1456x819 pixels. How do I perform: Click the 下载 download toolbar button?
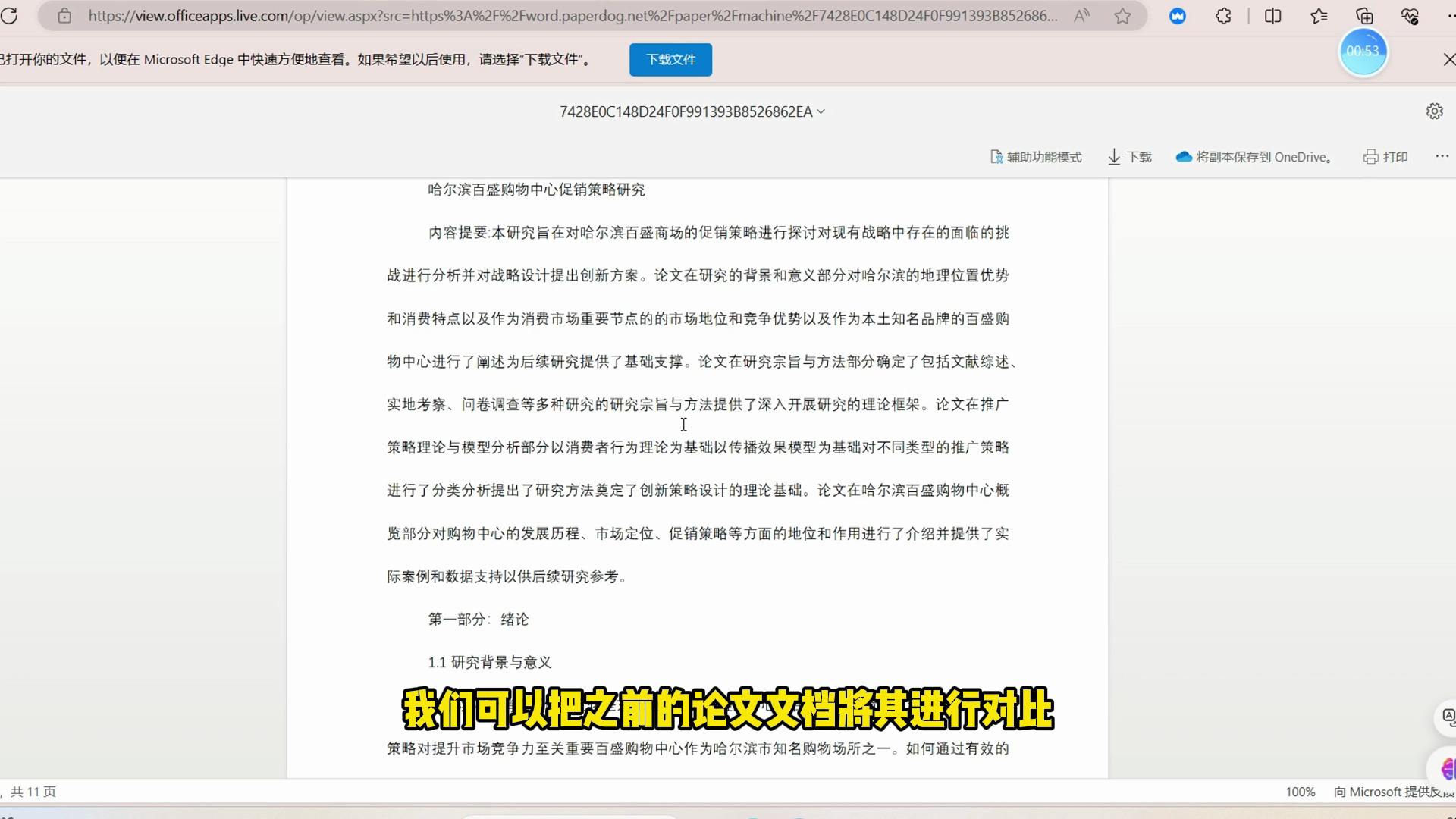pyautogui.click(x=1129, y=157)
